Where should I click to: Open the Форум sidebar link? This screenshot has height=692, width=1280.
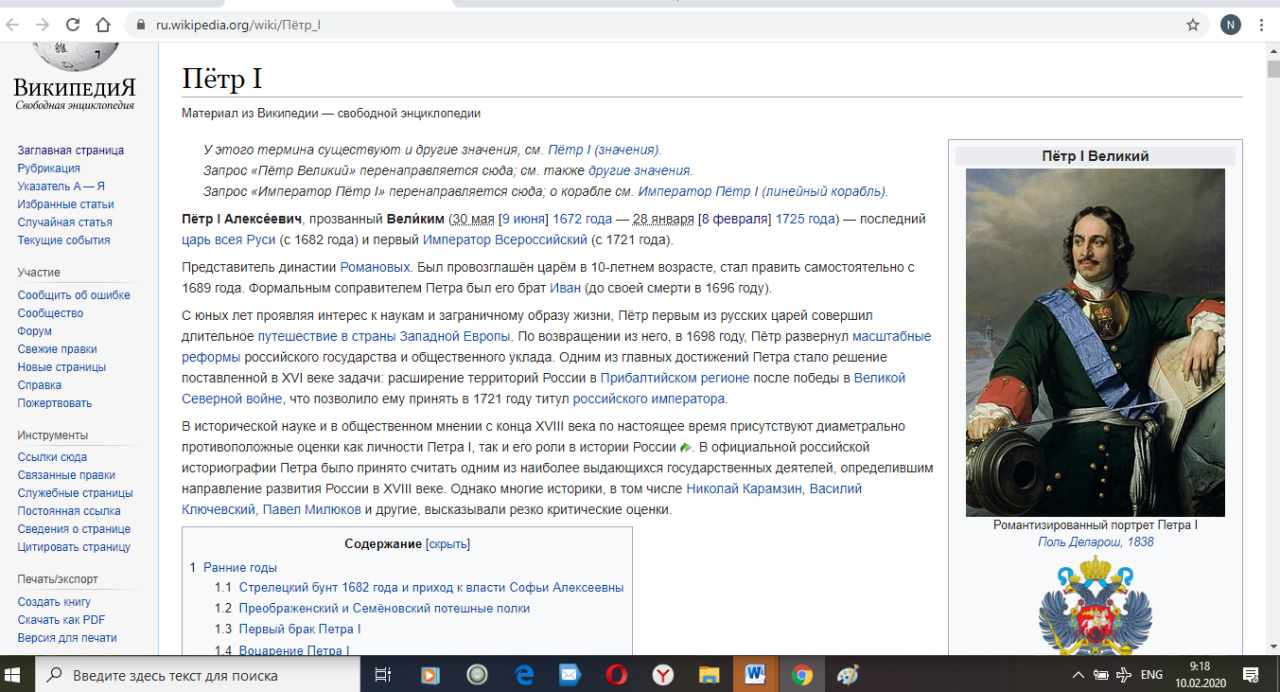tap(35, 331)
